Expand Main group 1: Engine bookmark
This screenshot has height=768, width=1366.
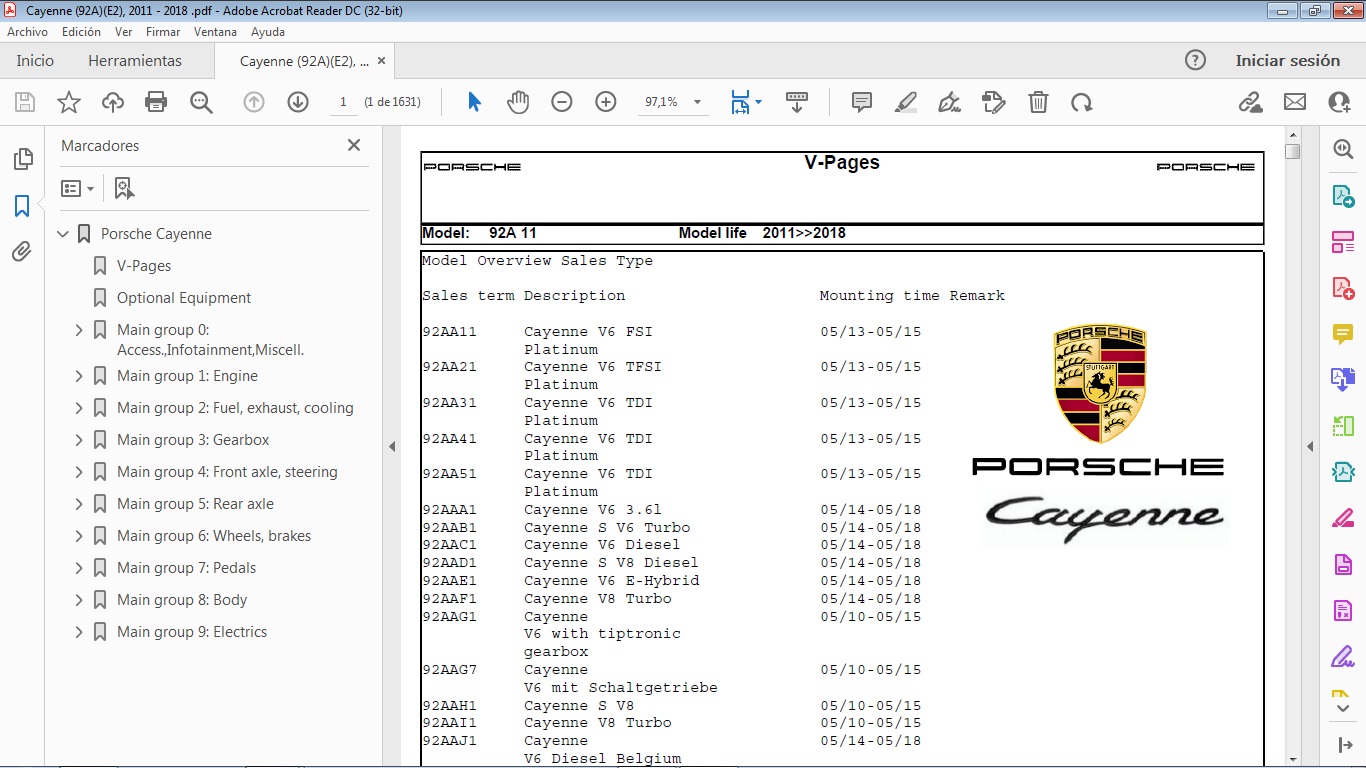tap(79, 376)
